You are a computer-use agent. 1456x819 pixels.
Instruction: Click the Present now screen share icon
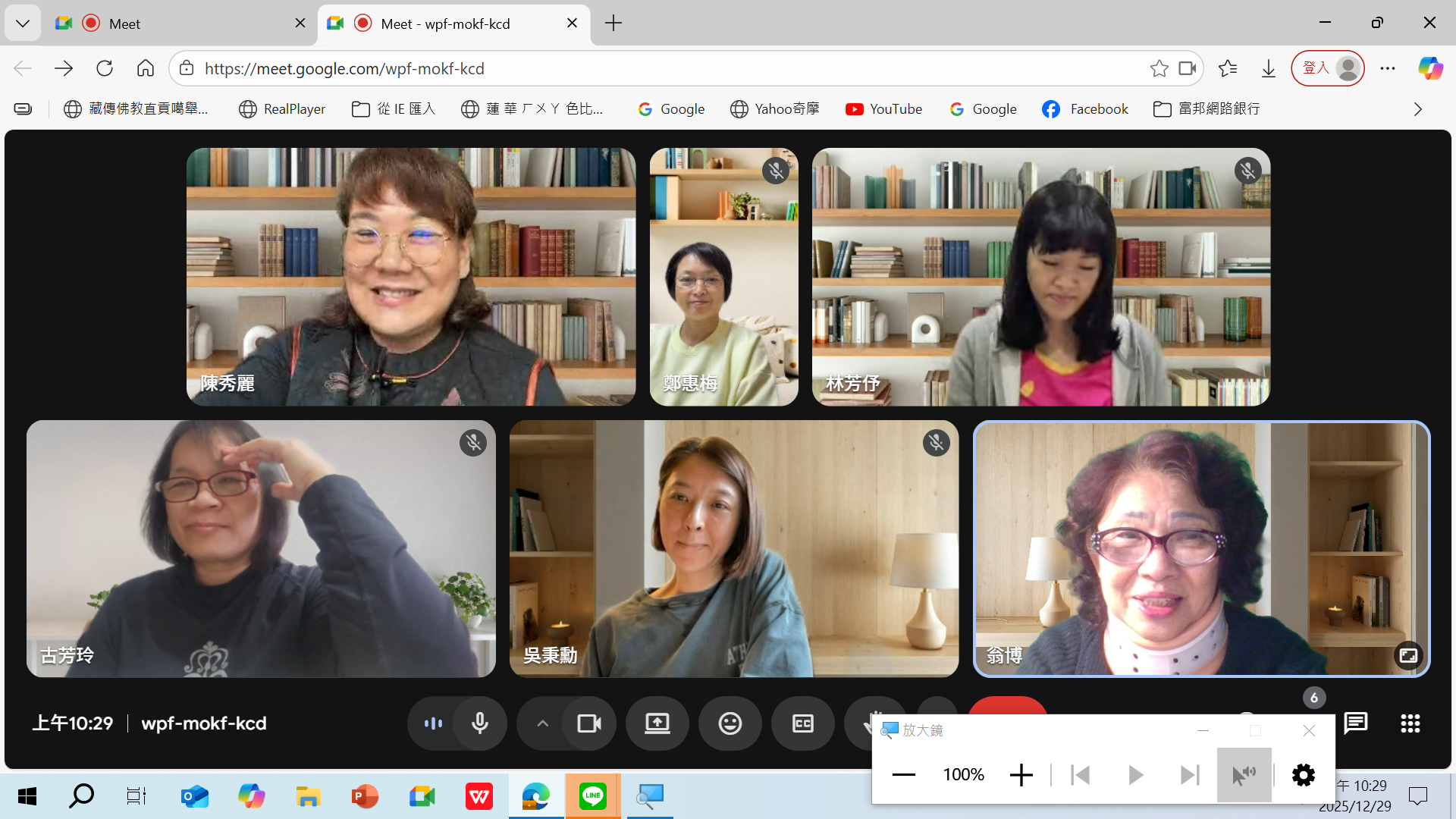[x=657, y=723]
